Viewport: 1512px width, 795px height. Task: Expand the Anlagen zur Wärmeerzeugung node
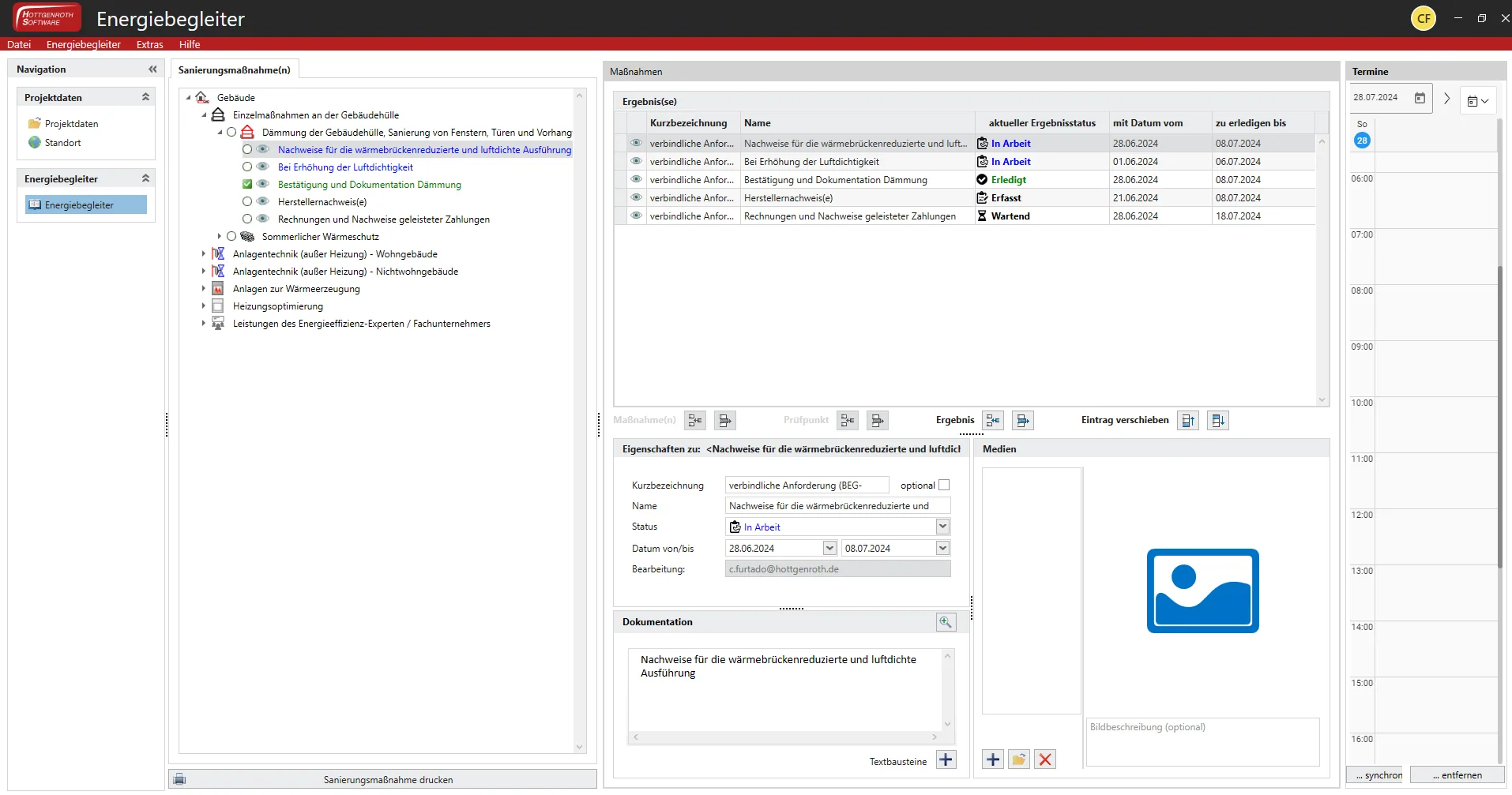pos(204,289)
